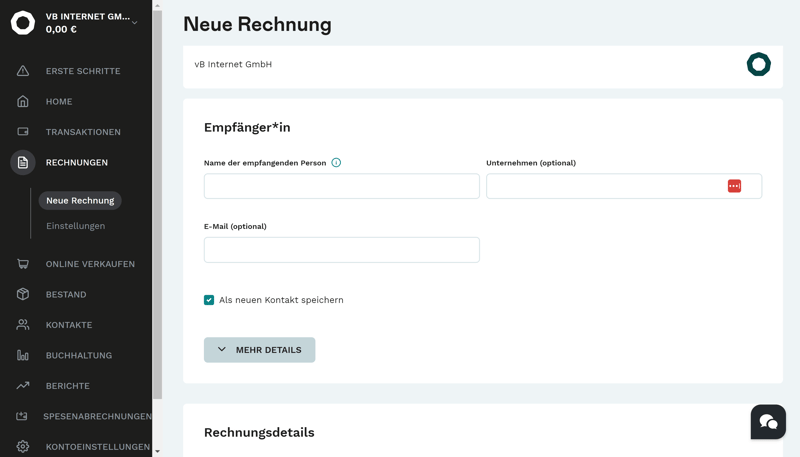This screenshot has width=800, height=457.
Task: Click the Erste Schritte warning triangle icon
Action: 23,71
